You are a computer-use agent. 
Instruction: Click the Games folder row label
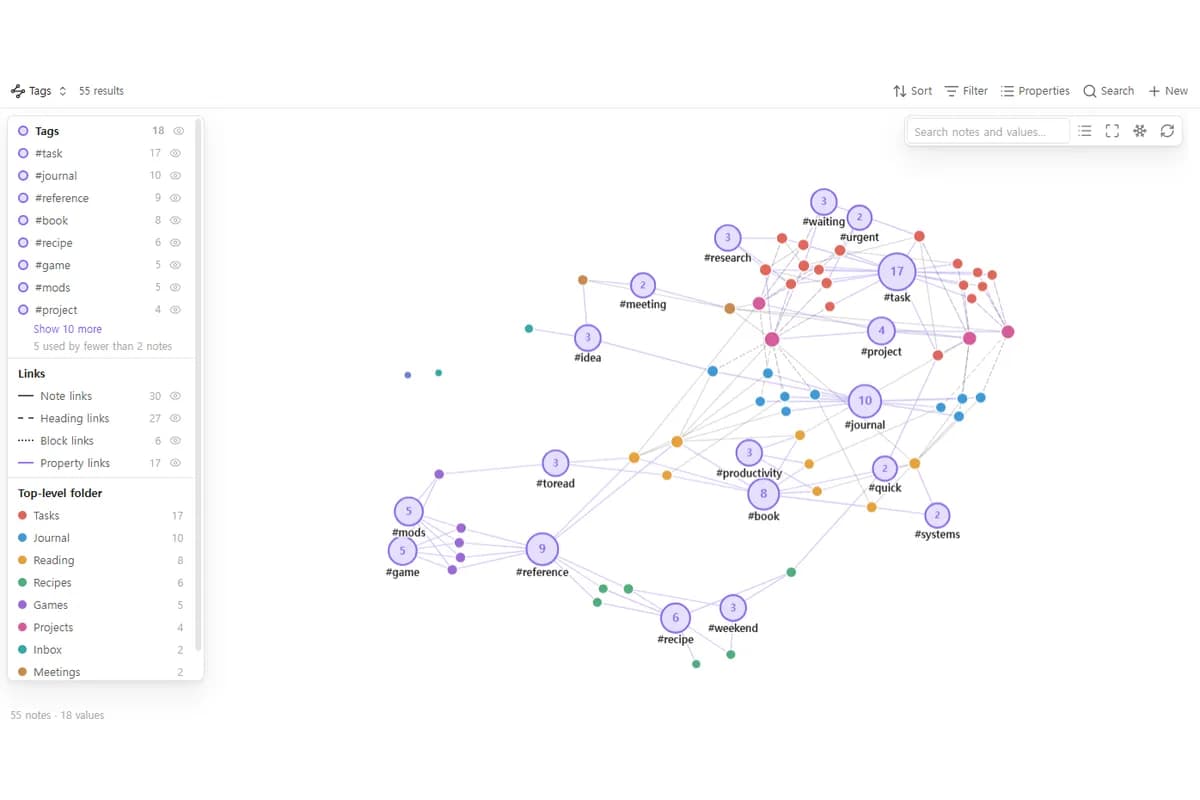[x=50, y=605]
